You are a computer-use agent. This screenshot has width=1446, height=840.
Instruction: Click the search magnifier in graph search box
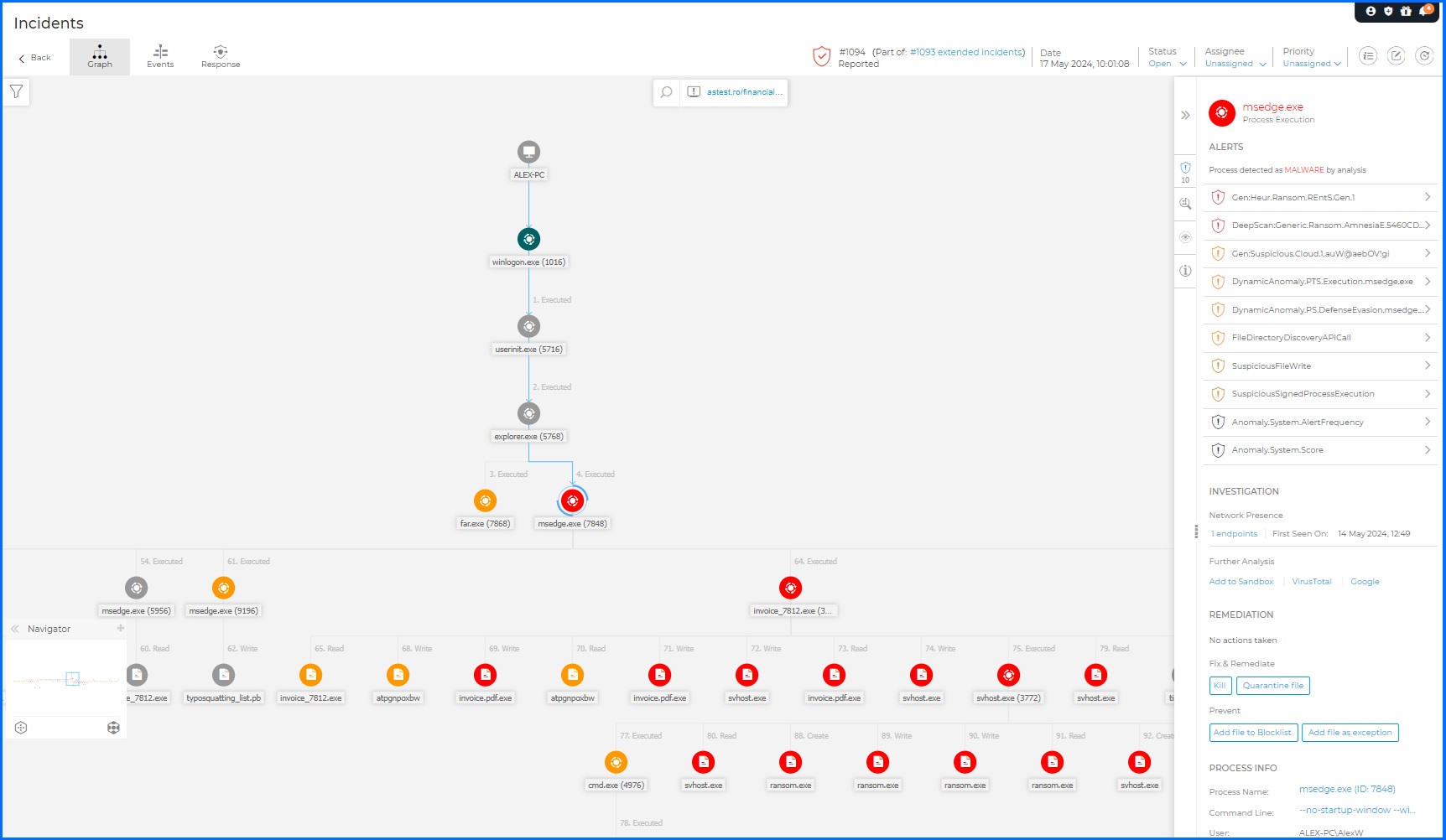coord(666,92)
